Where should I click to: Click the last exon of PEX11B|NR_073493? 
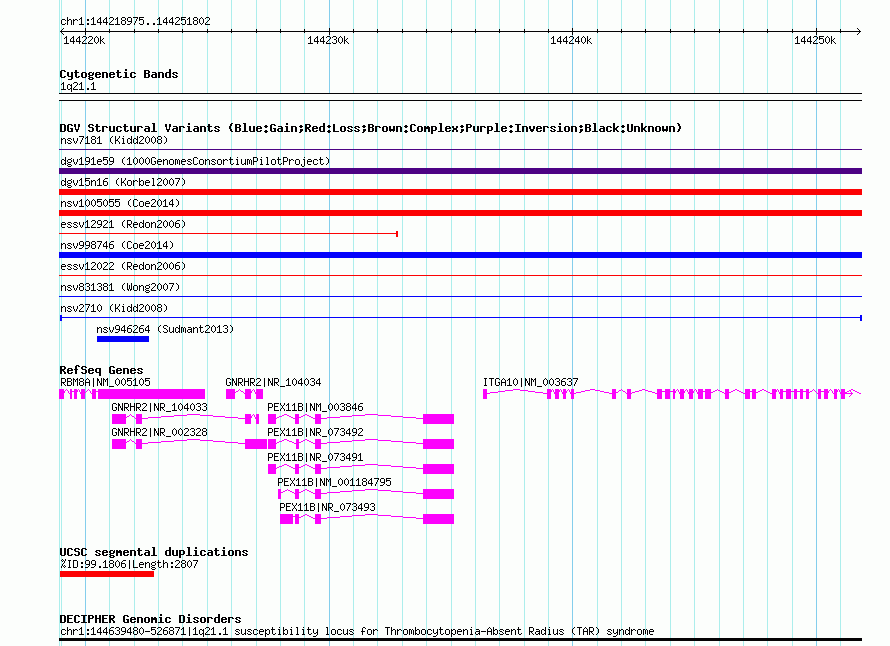pos(438,519)
